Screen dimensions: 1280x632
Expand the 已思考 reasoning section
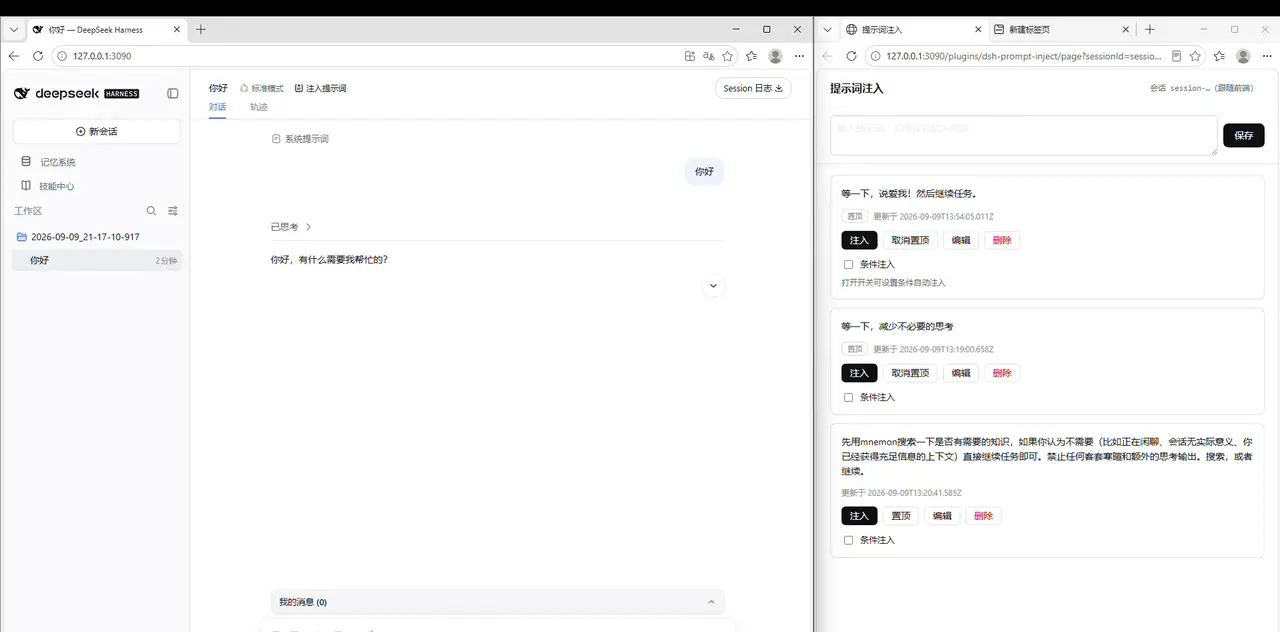pyautogui.click(x=291, y=227)
